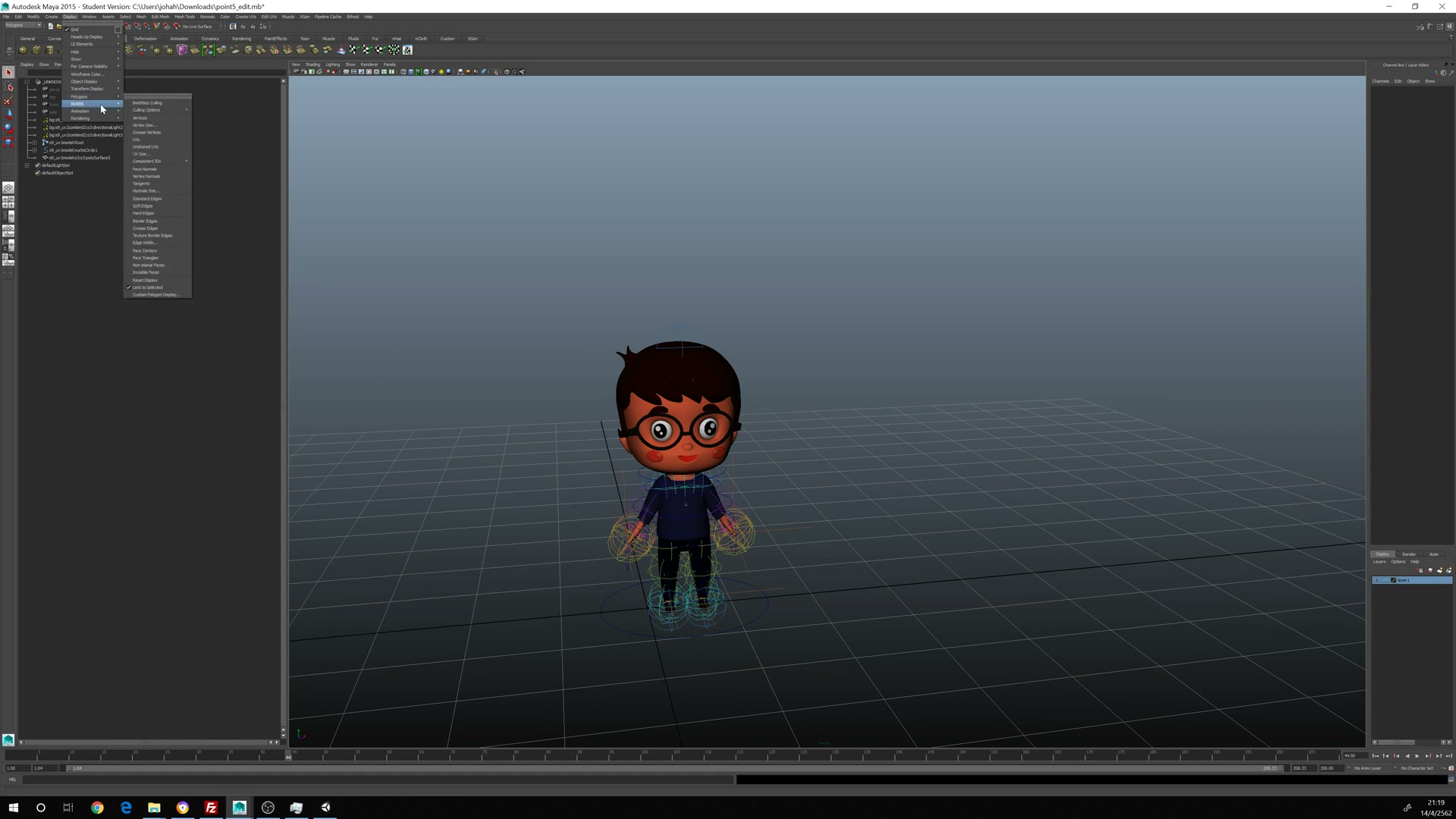The width and height of the screenshot is (1456, 819).
Task: Open the Rendering display submenu
Action: tap(93, 119)
